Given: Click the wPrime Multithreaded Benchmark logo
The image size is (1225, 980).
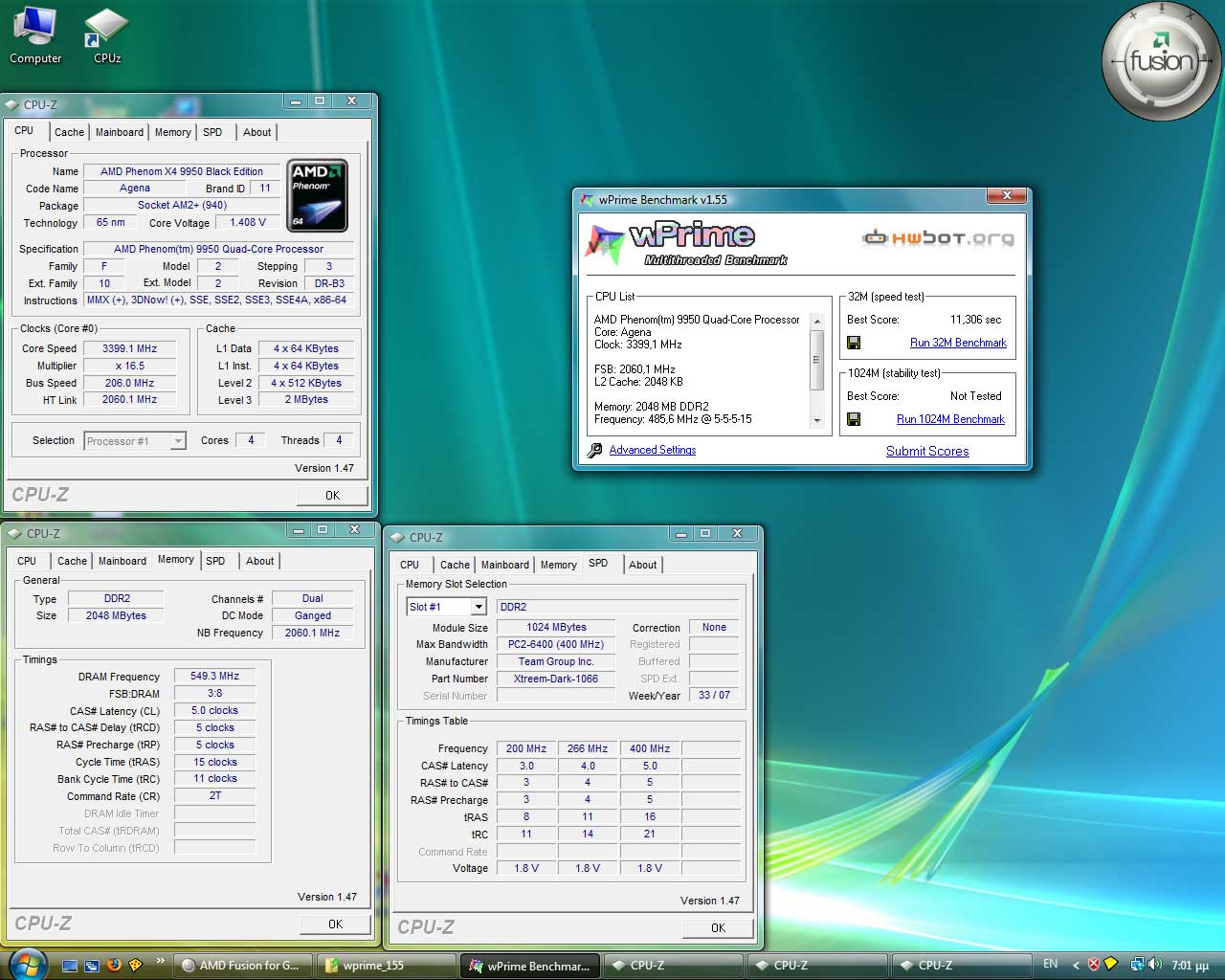Looking at the screenshot, I should pos(685,243).
